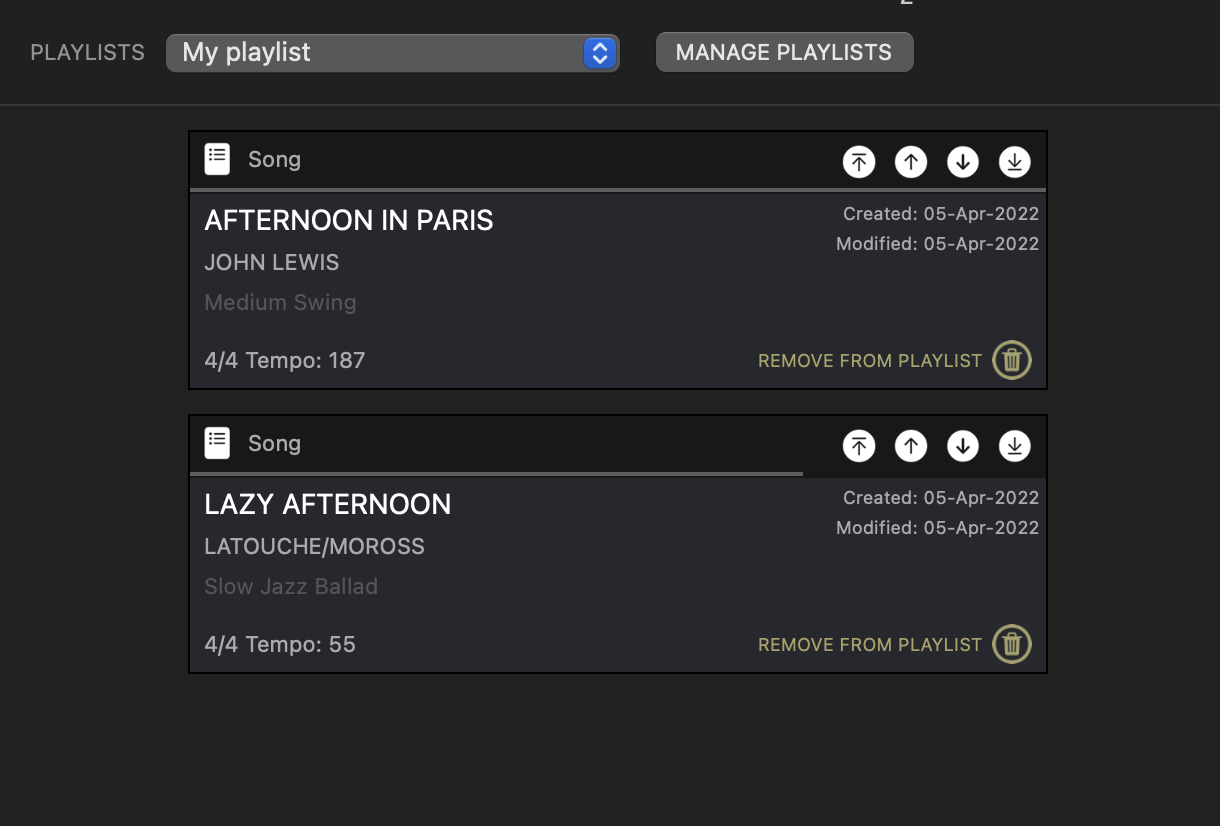Click trash icon for Lazy Afternoon
Image resolution: width=1220 pixels, height=826 pixels.
pyautogui.click(x=1012, y=644)
